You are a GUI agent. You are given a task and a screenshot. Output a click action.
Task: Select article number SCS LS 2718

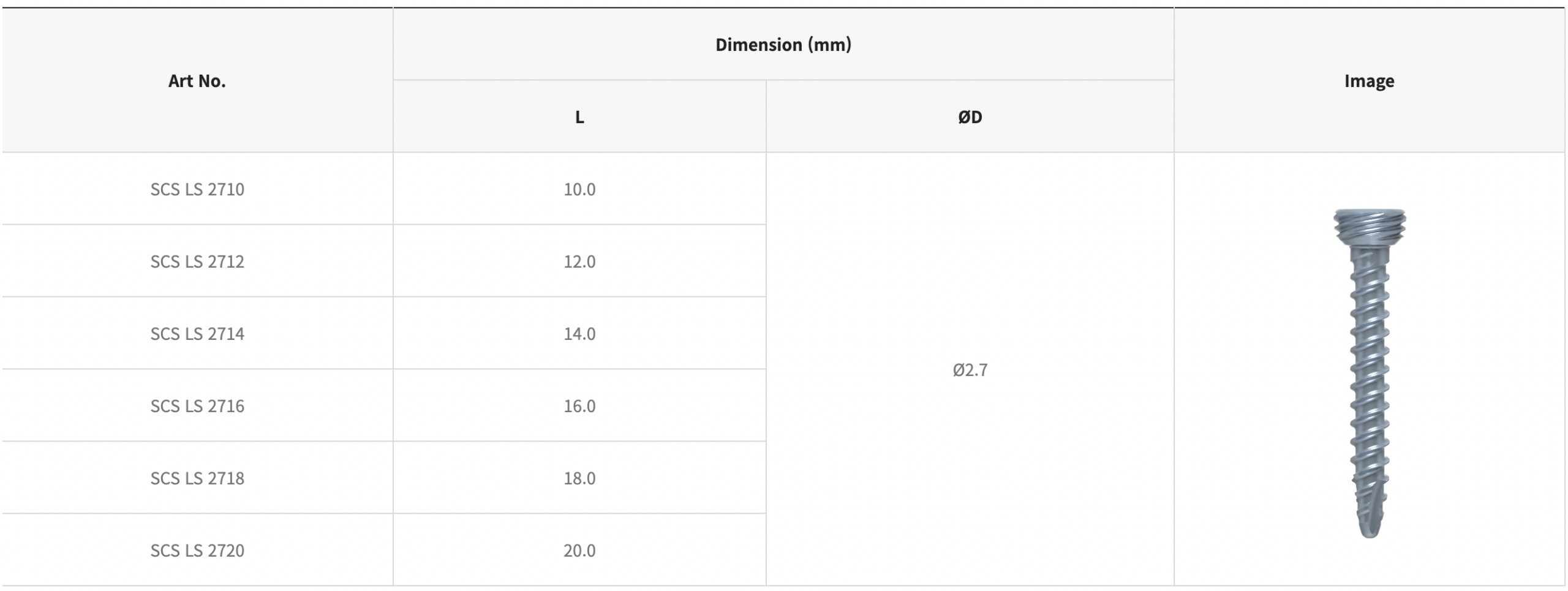(197, 478)
